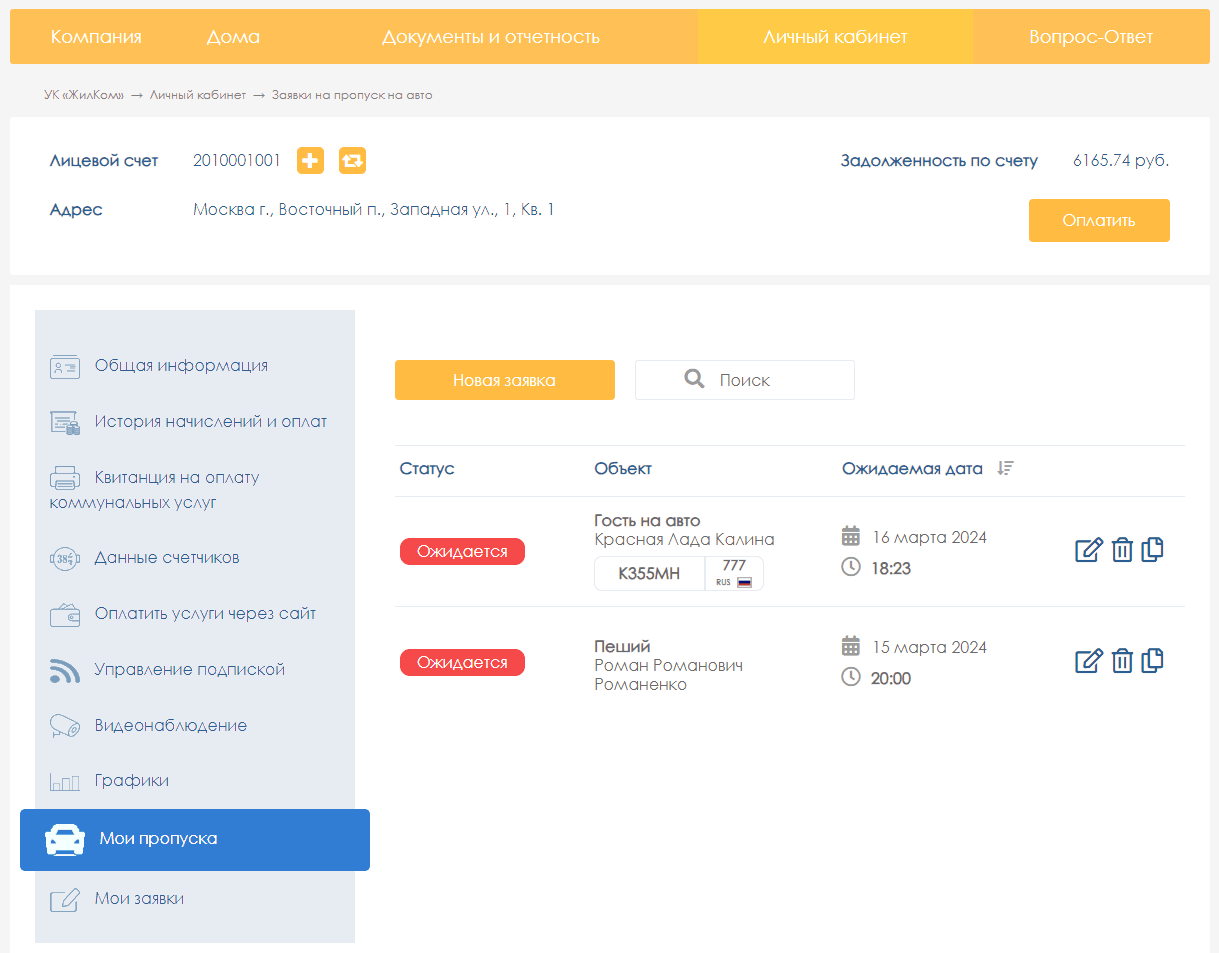
Task: Open the Вопрос-Ответ section
Action: coord(1091,37)
